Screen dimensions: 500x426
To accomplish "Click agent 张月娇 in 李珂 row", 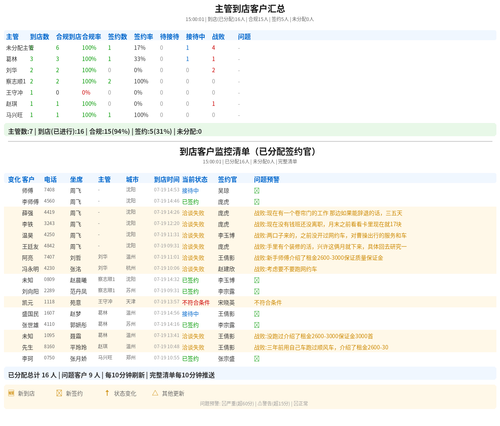I will 78,359.
